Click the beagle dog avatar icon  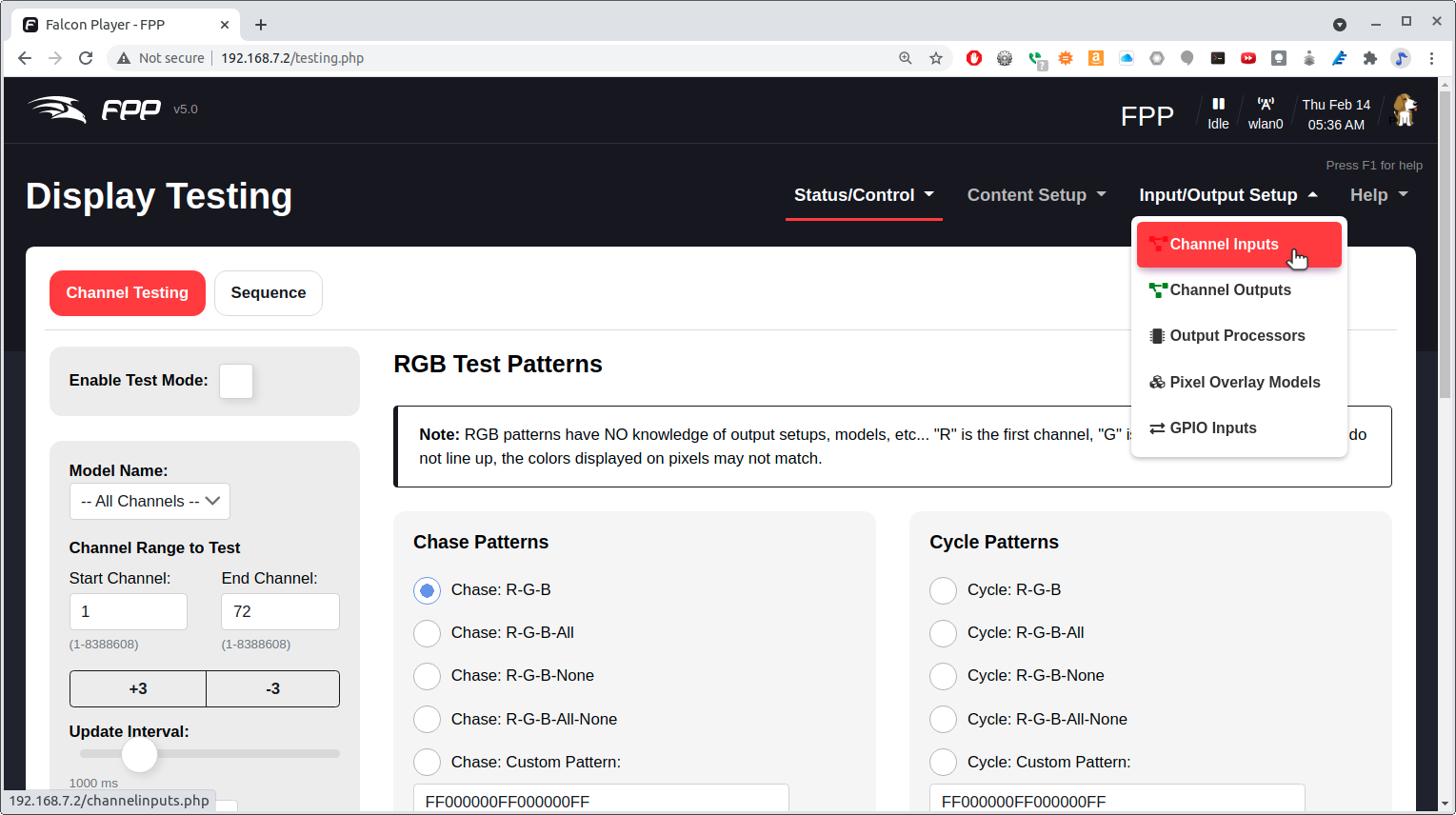pyautogui.click(x=1404, y=111)
